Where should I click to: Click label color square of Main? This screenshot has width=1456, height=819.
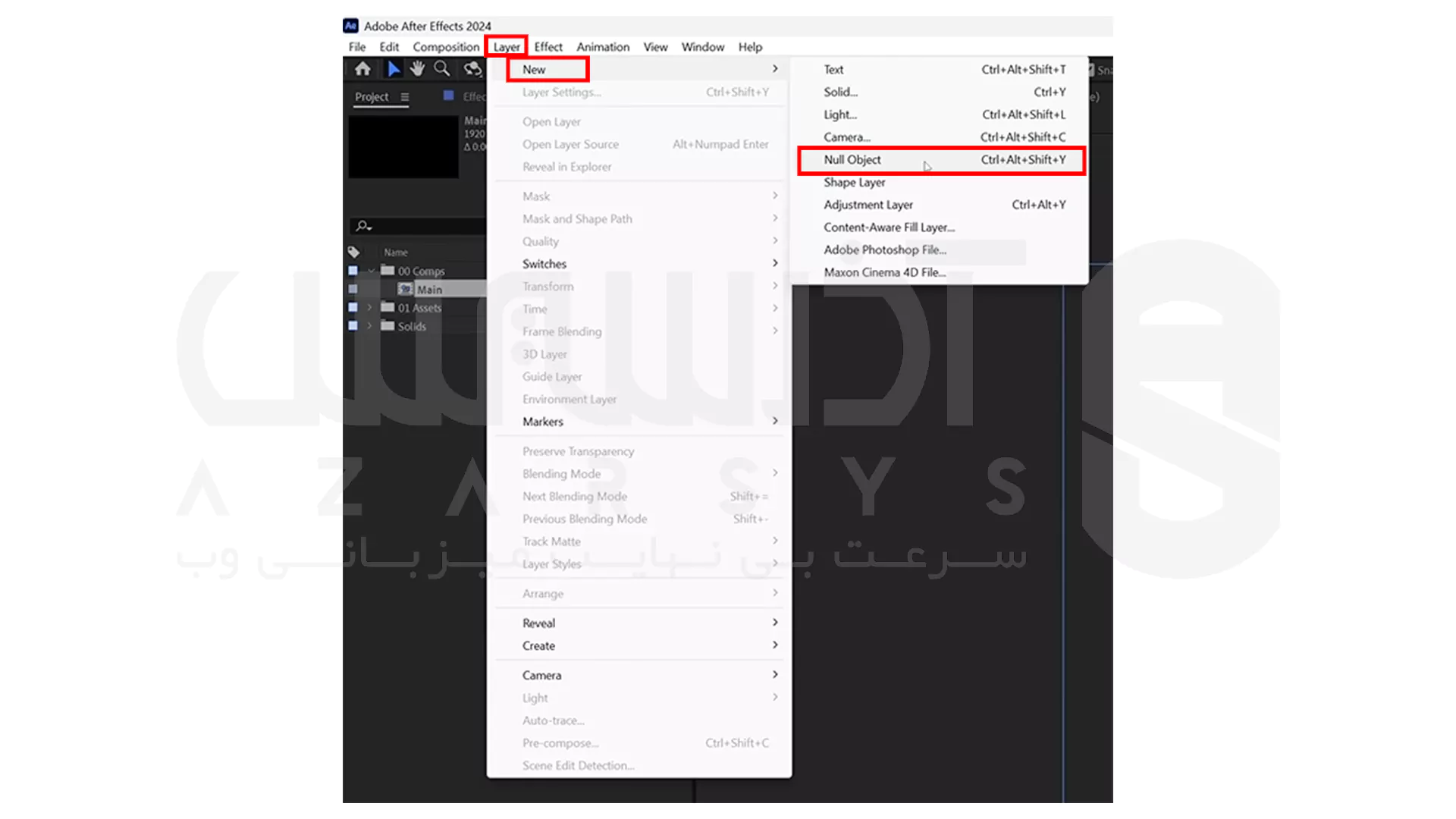[x=353, y=289]
